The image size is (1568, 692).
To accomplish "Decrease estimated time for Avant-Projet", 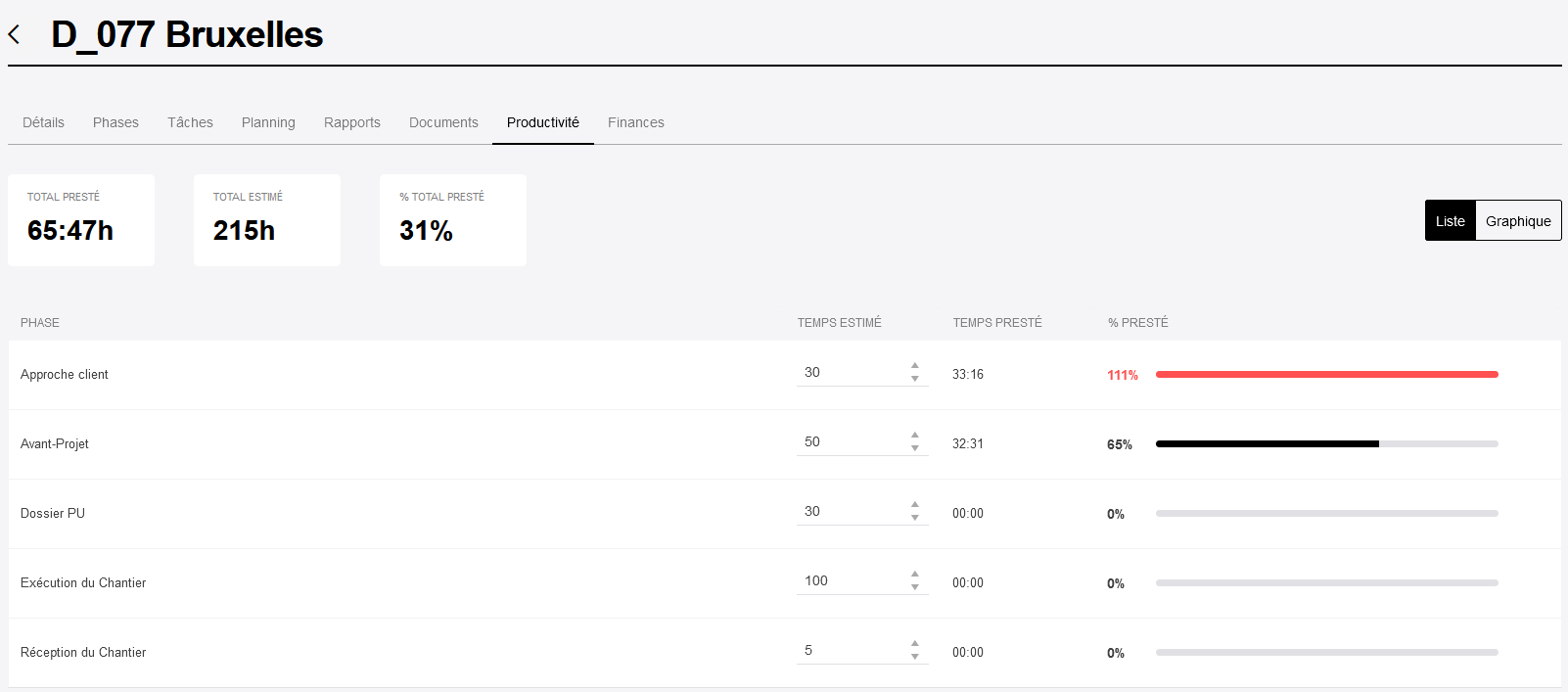I will (915, 448).
